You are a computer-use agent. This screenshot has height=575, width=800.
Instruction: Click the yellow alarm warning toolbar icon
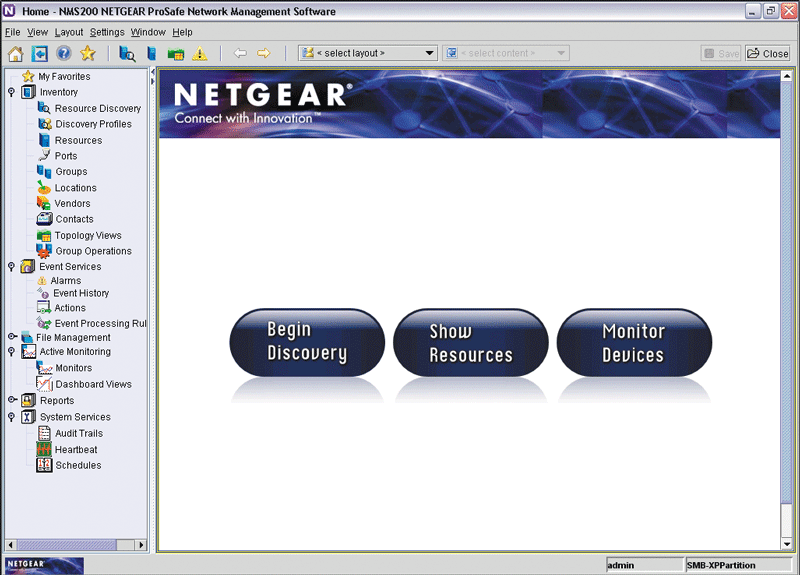(200, 54)
